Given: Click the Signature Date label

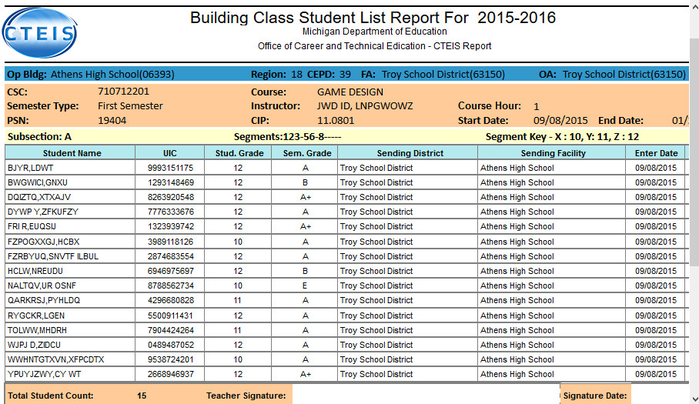Looking at the screenshot, I should (595, 396).
